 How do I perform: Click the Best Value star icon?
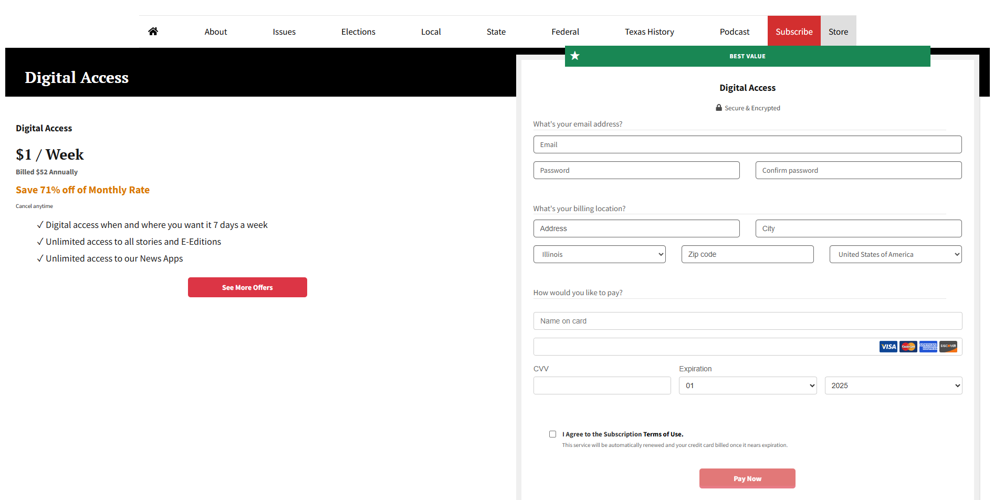[x=575, y=56]
